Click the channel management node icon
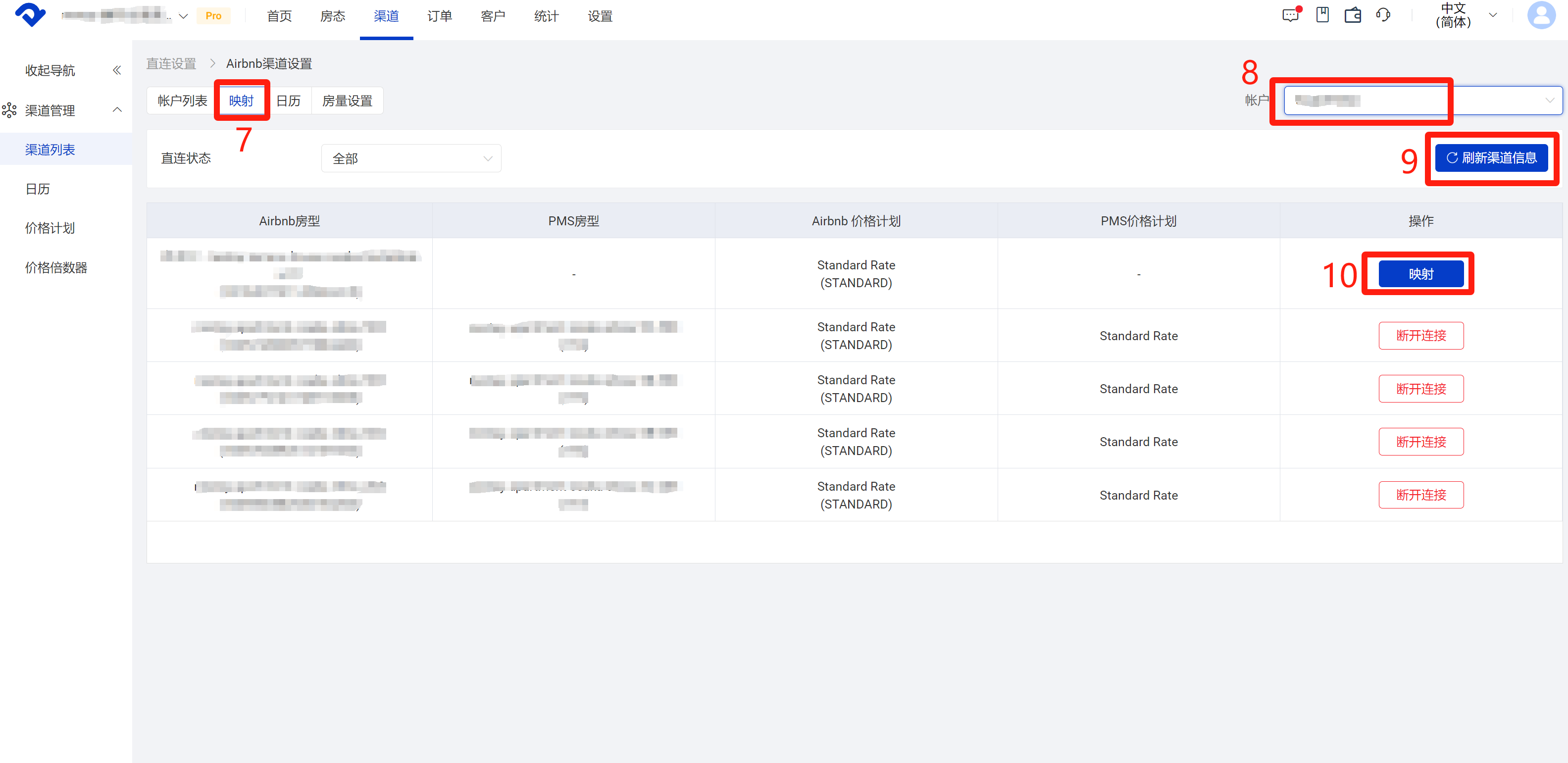The image size is (1568, 763). 9,110
